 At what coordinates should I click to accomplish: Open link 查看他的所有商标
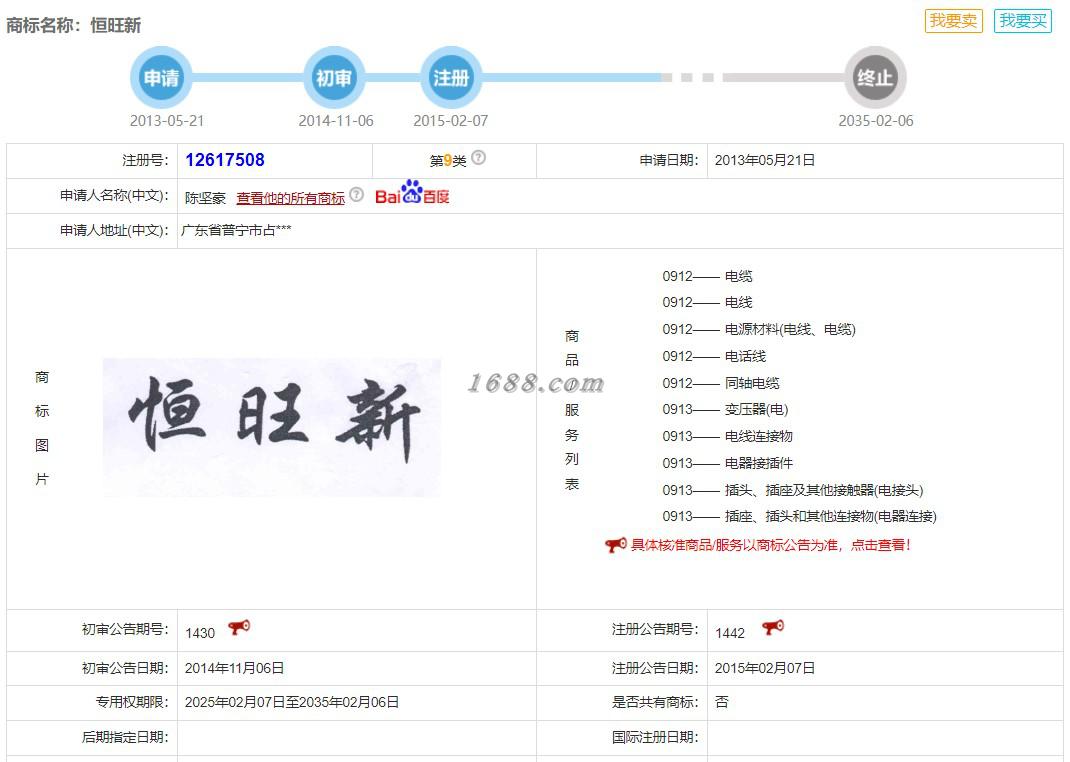pyautogui.click(x=291, y=198)
